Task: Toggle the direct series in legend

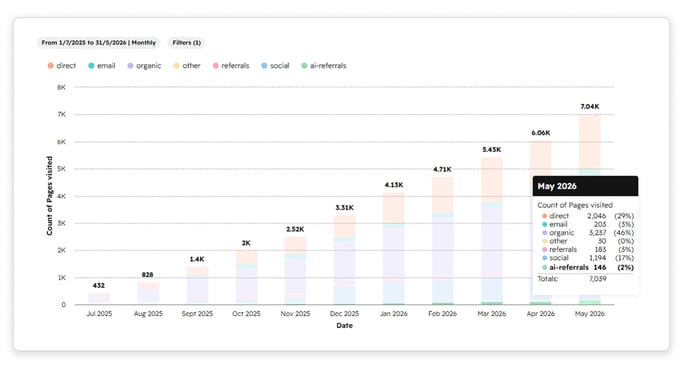Action: tap(62, 66)
